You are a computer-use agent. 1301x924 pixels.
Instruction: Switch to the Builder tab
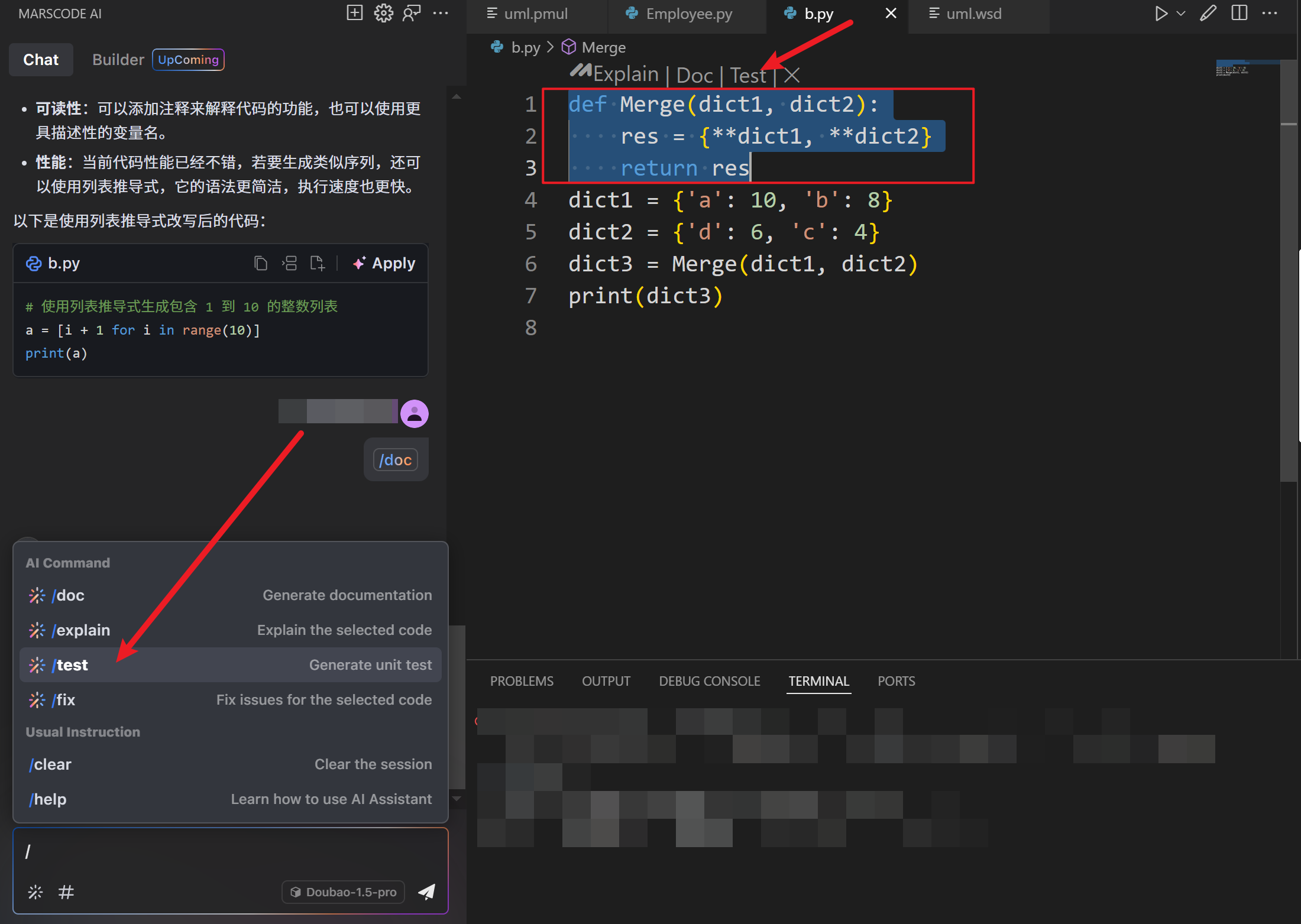[x=118, y=60]
